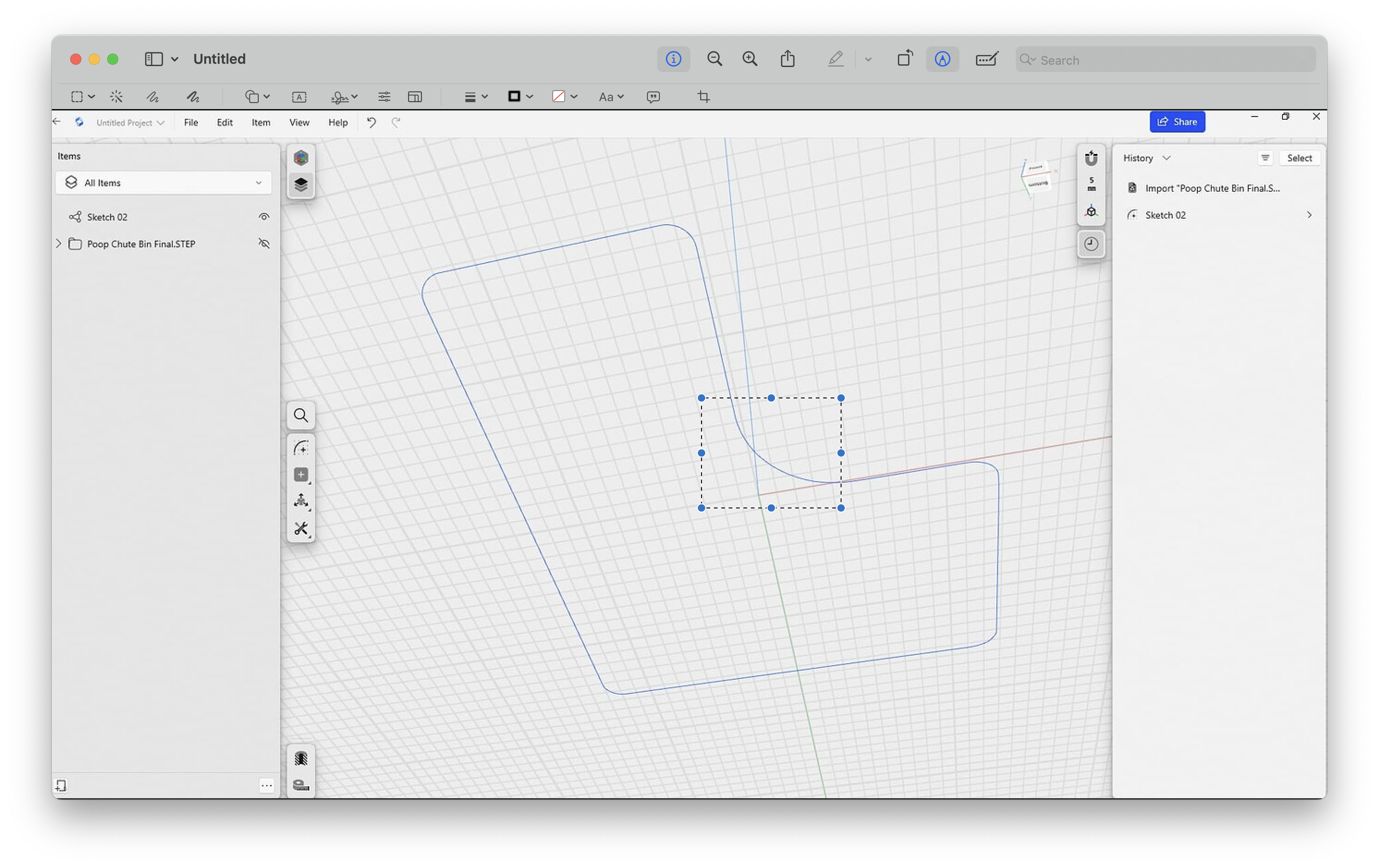
Task: Open the Tools cross wrench icon
Action: coord(301,528)
